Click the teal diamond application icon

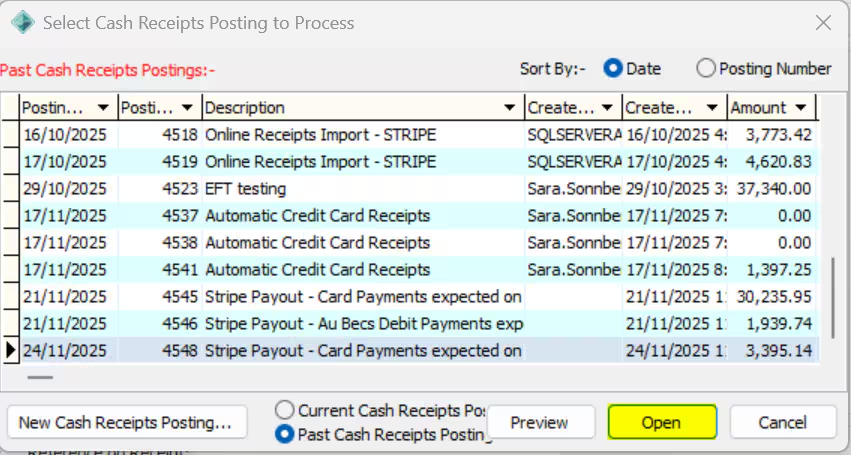(23, 23)
